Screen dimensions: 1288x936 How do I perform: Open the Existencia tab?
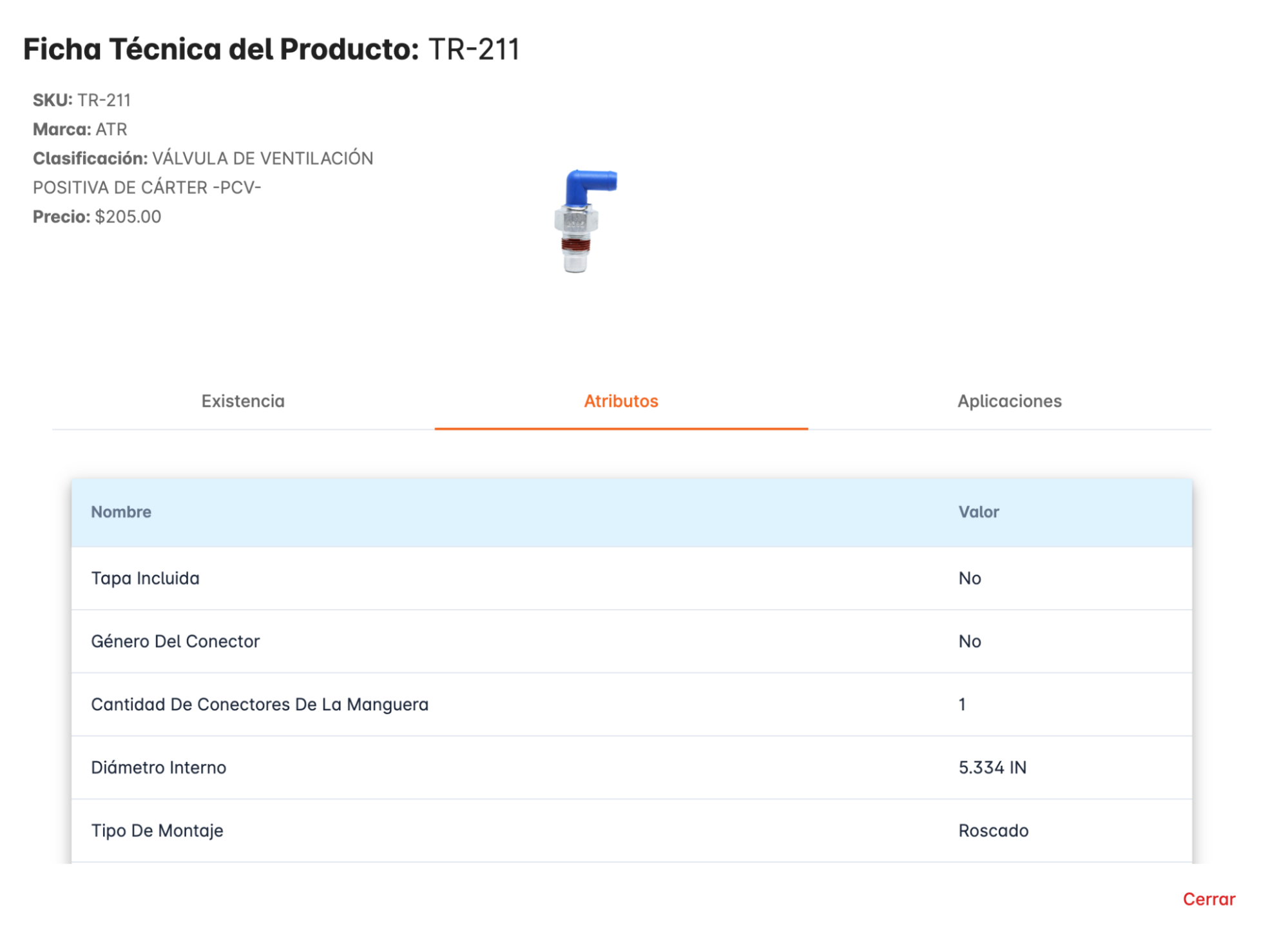243,401
